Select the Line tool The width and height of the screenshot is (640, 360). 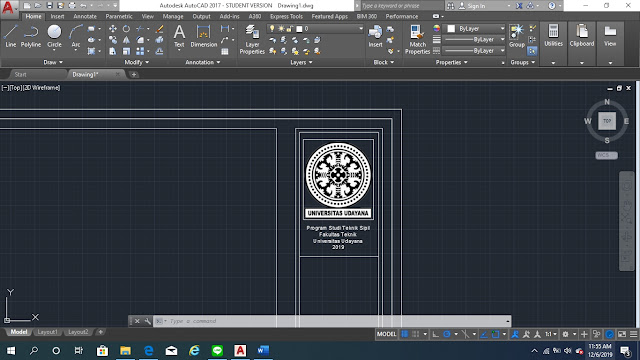click(x=11, y=36)
